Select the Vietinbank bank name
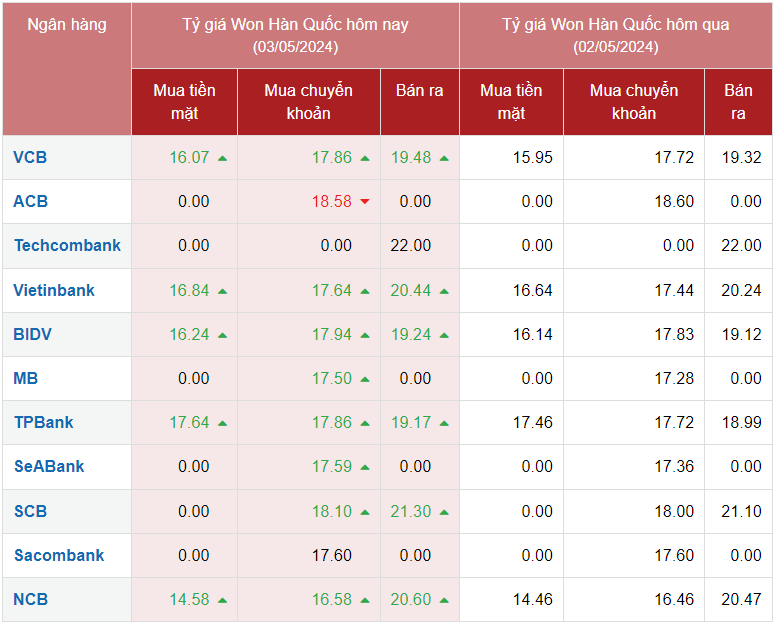779x628 pixels. [x=54, y=290]
